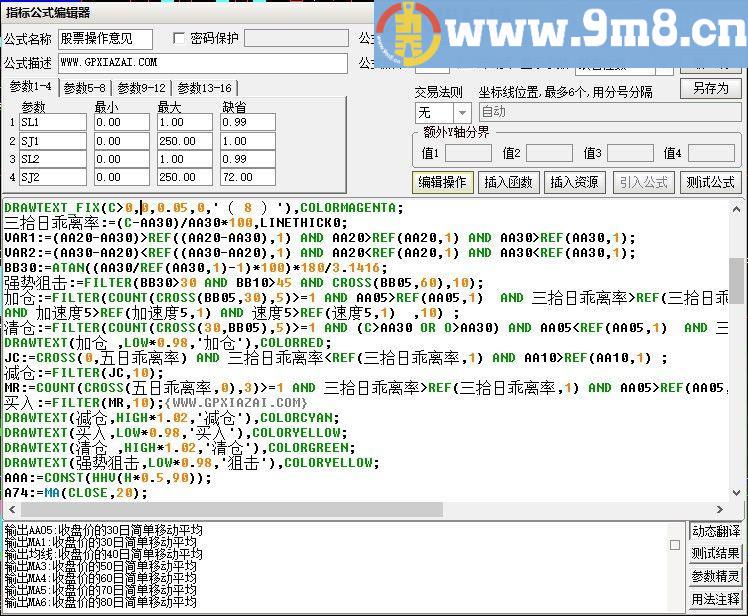This screenshot has height=616, width=748.
Task: Switch to 参数5-8 tab
Action: 84,88
